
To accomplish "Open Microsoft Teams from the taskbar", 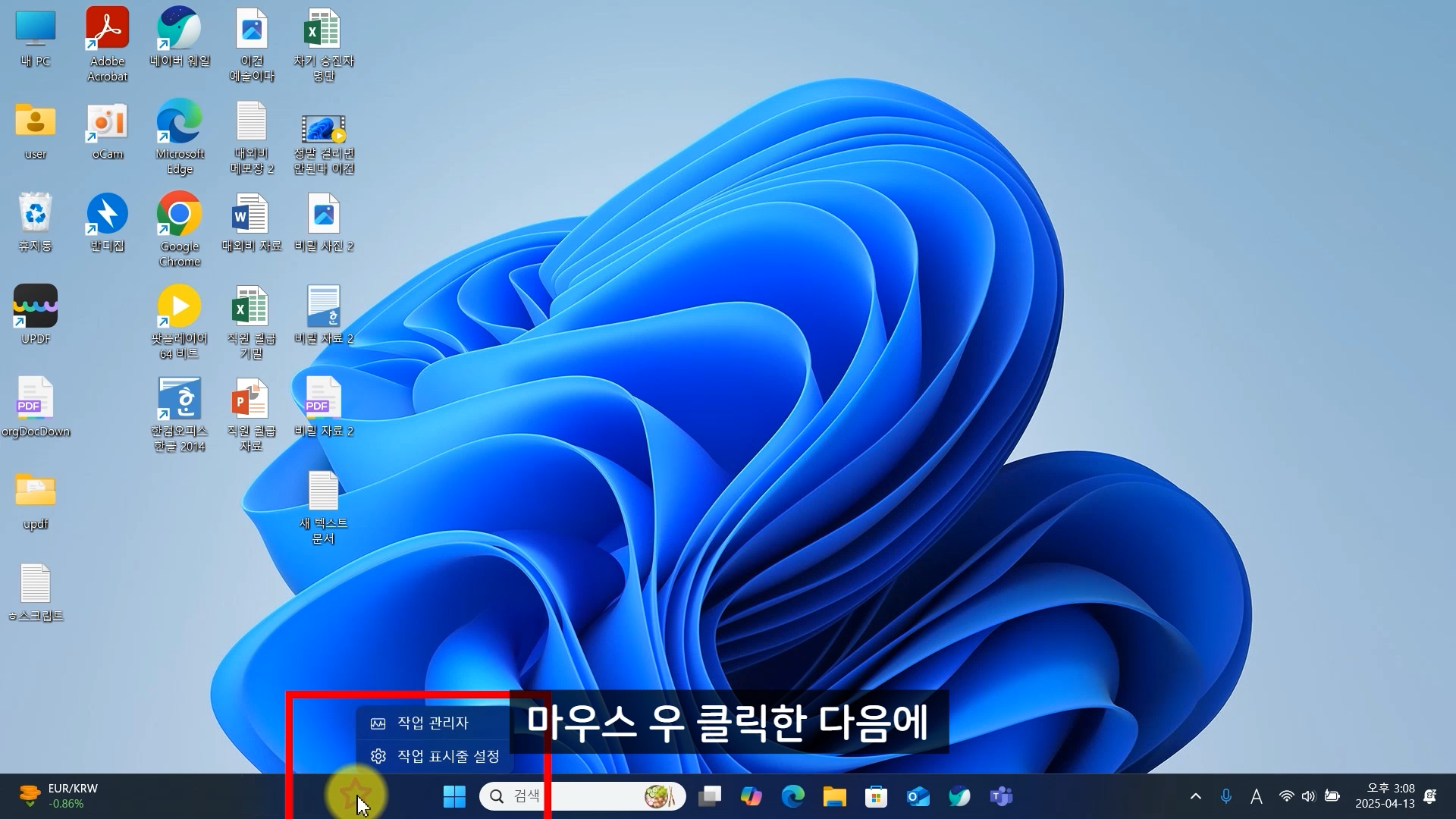I will 1002,796.
